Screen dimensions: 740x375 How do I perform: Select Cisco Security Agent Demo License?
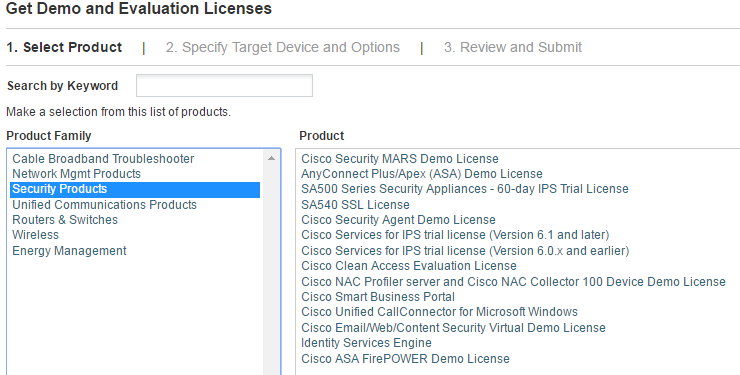398,220
